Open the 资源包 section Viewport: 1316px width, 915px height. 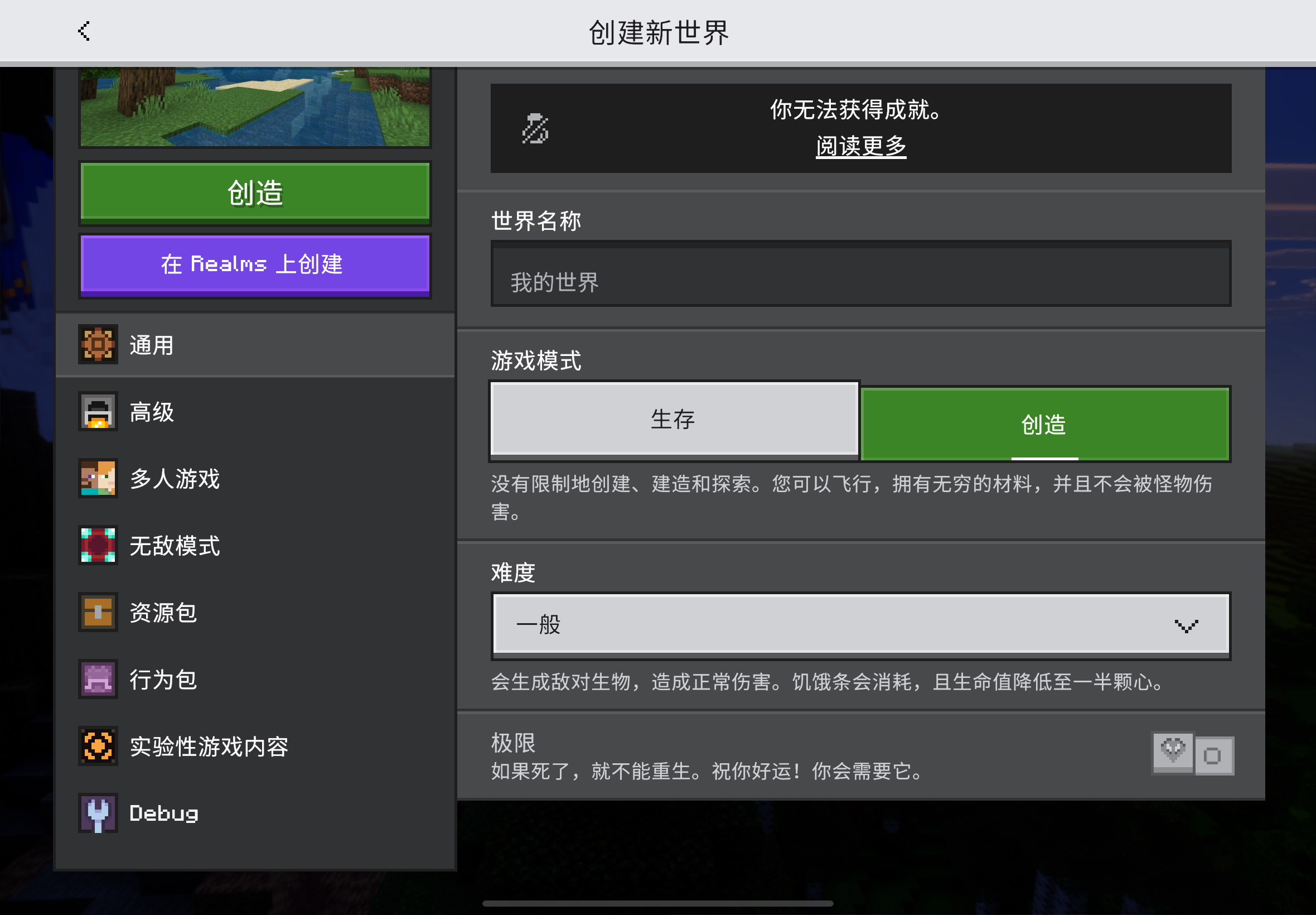(255, 612)
